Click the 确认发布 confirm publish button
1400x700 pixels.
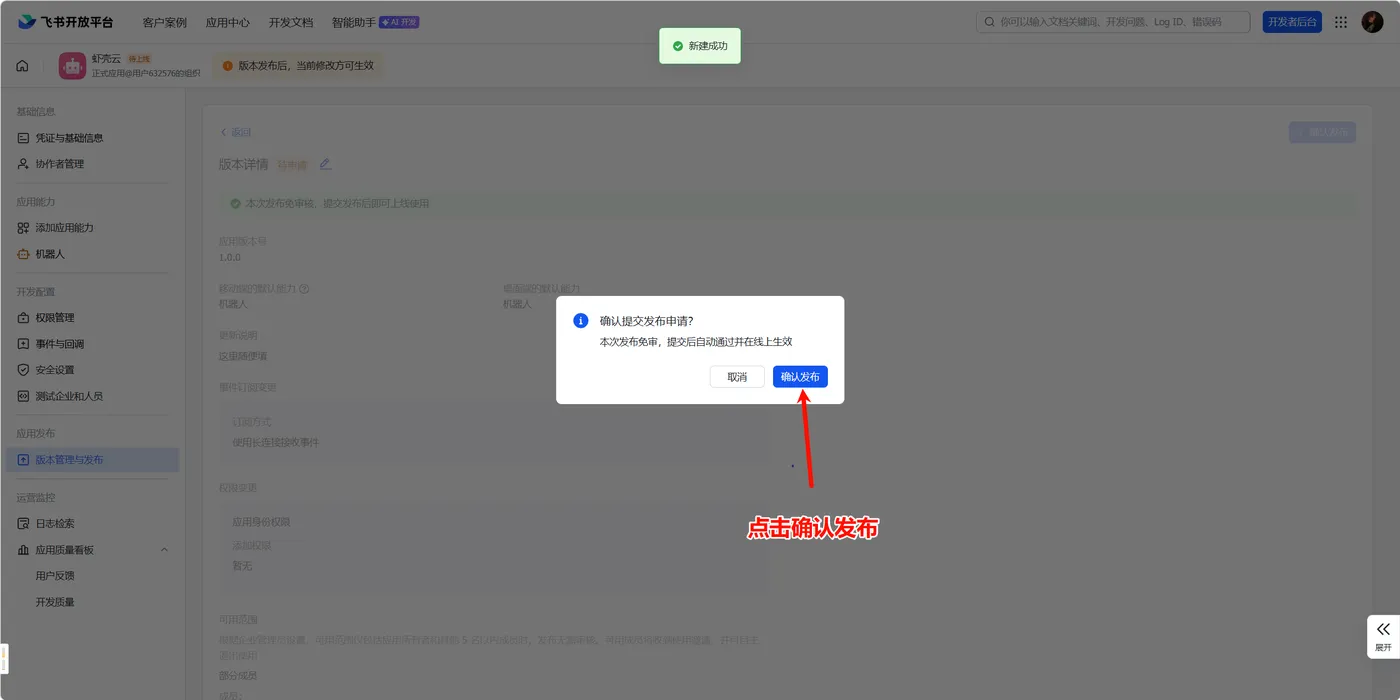pyautogui.click(x=800, y=377)
